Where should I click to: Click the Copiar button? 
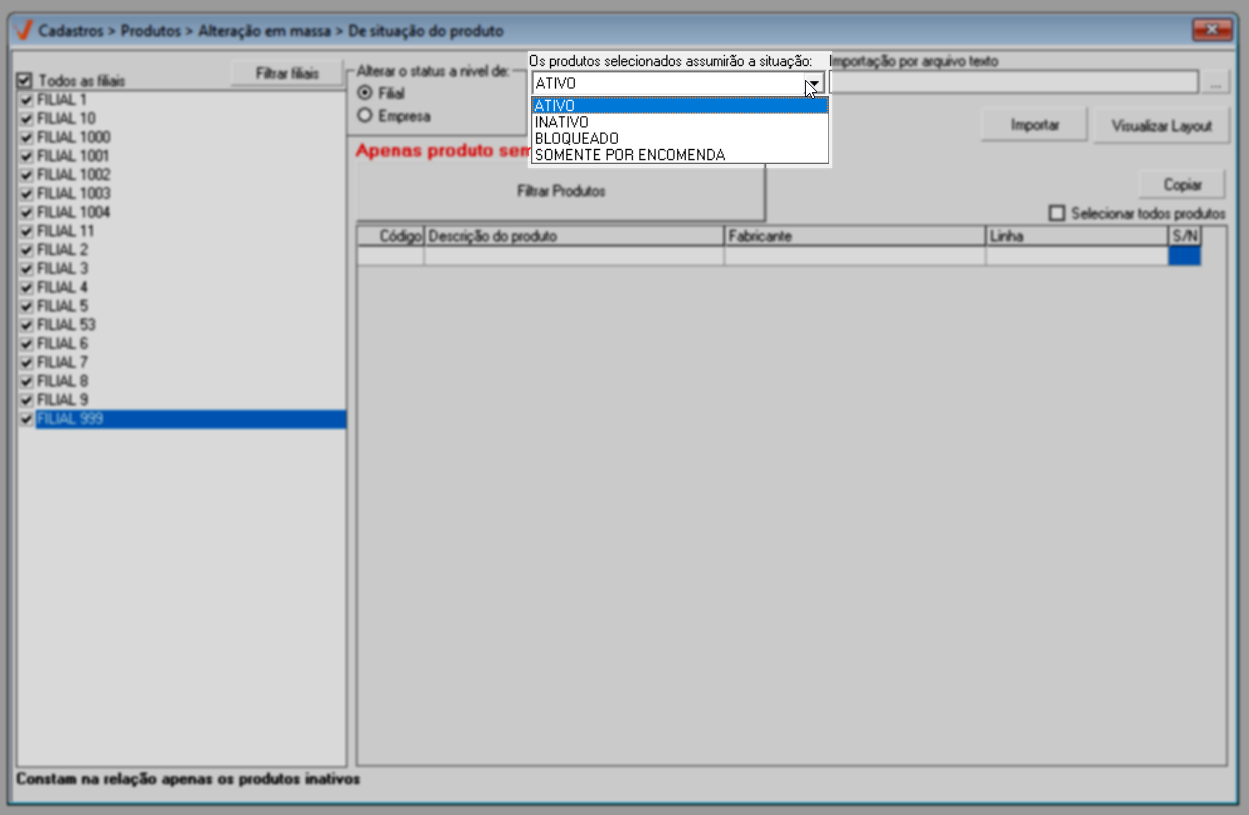pyautogui.click(x=1183, y=185)
